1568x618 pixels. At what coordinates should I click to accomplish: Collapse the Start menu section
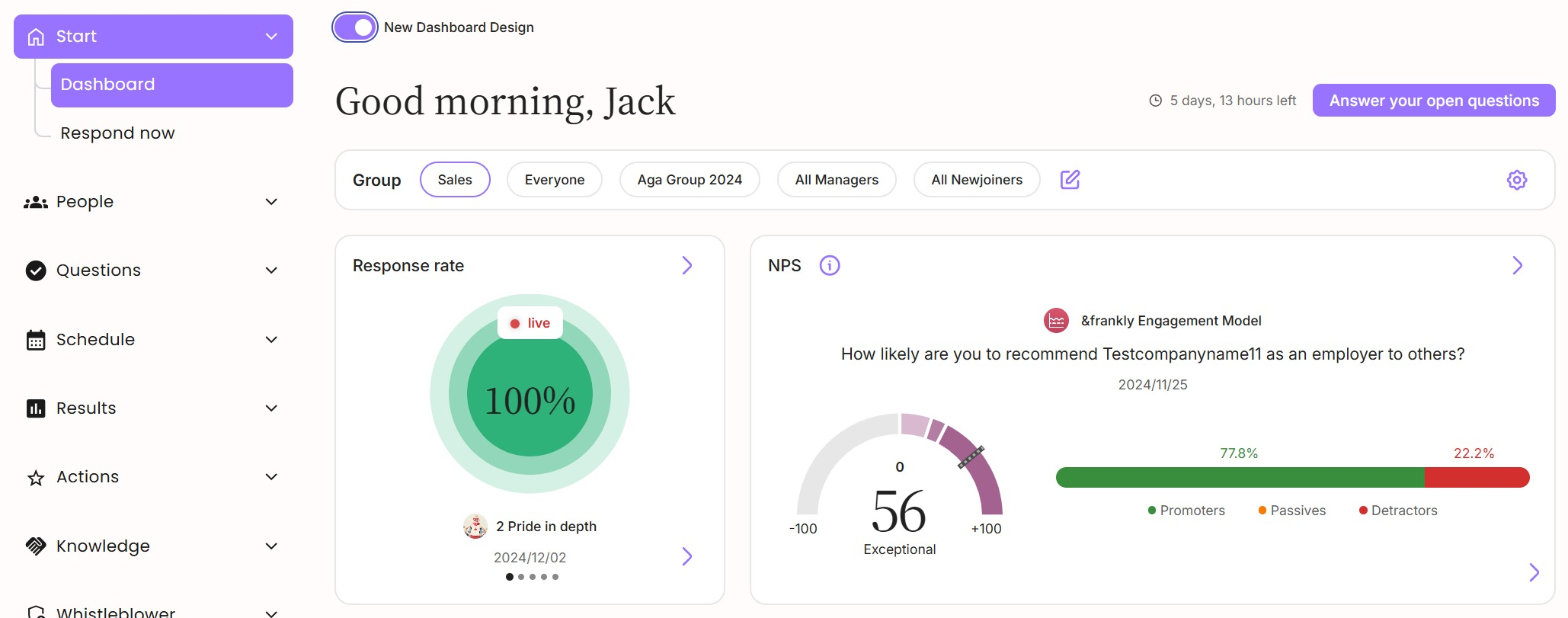tap(271, 37)
